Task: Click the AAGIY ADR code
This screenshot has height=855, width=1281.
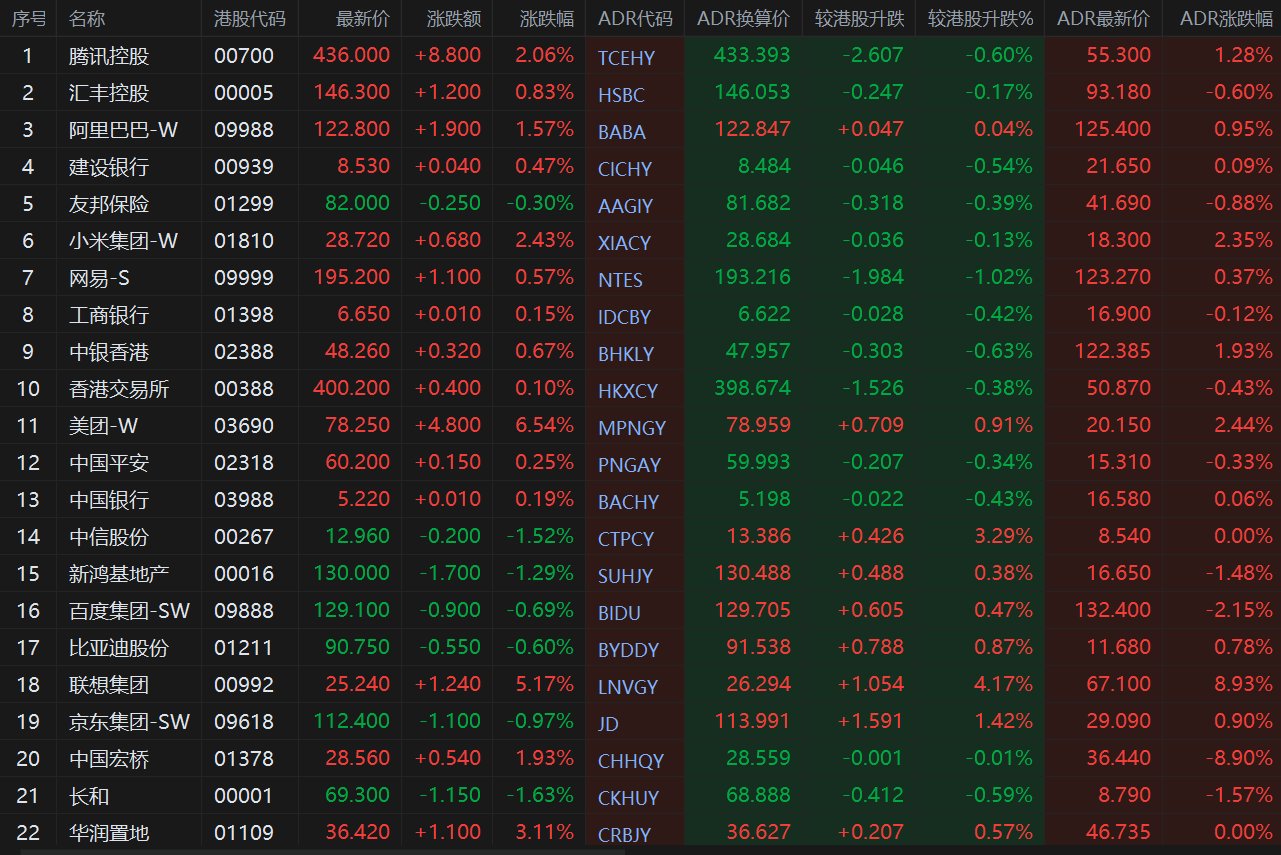Action: [x=625, y=206]
